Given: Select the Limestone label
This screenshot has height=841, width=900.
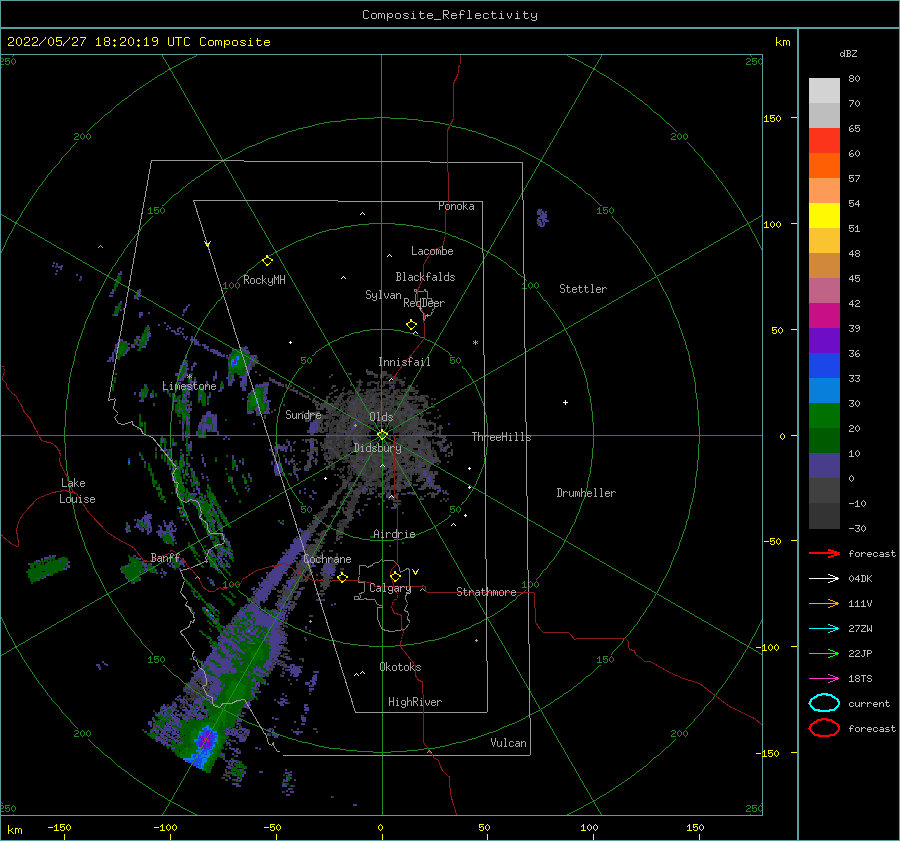Looking at the screenshot, I should pos(189,386).
